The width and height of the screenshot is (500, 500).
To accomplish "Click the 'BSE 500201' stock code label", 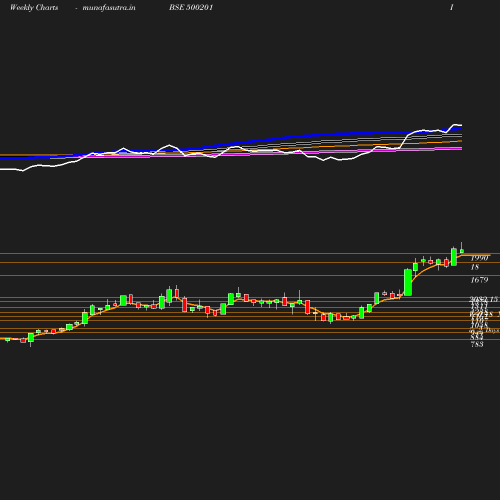I will point(191,7).
